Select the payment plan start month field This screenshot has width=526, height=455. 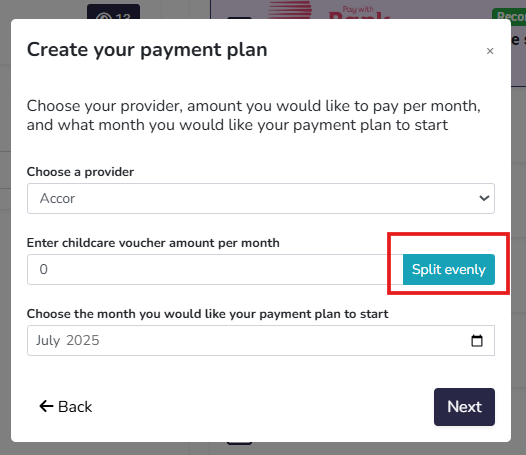tap(261, 341)
